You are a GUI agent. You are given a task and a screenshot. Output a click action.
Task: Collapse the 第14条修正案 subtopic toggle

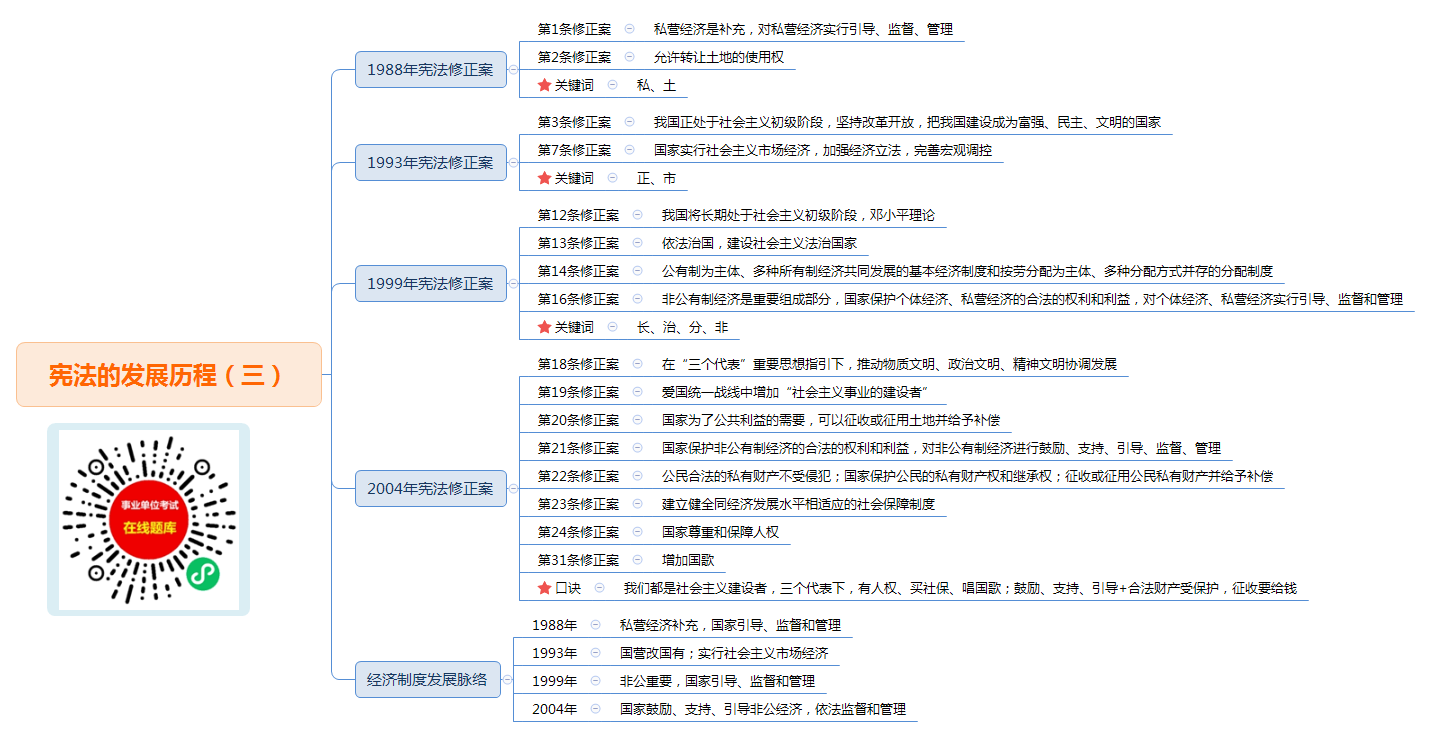tap(637, 271)
